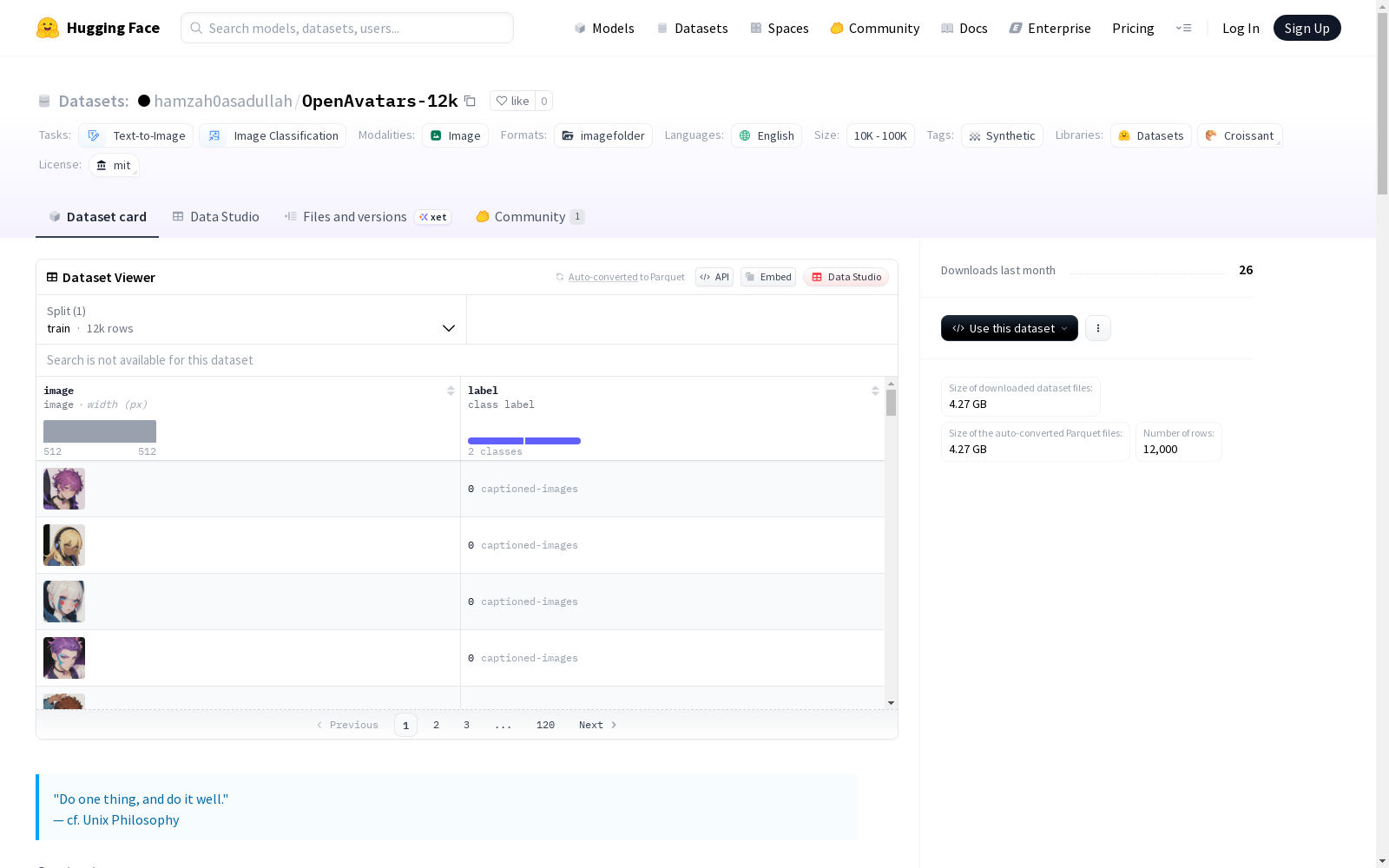Choose the English language tag
This screenshot has height=868, width=1389.
(x=767, y=135)
